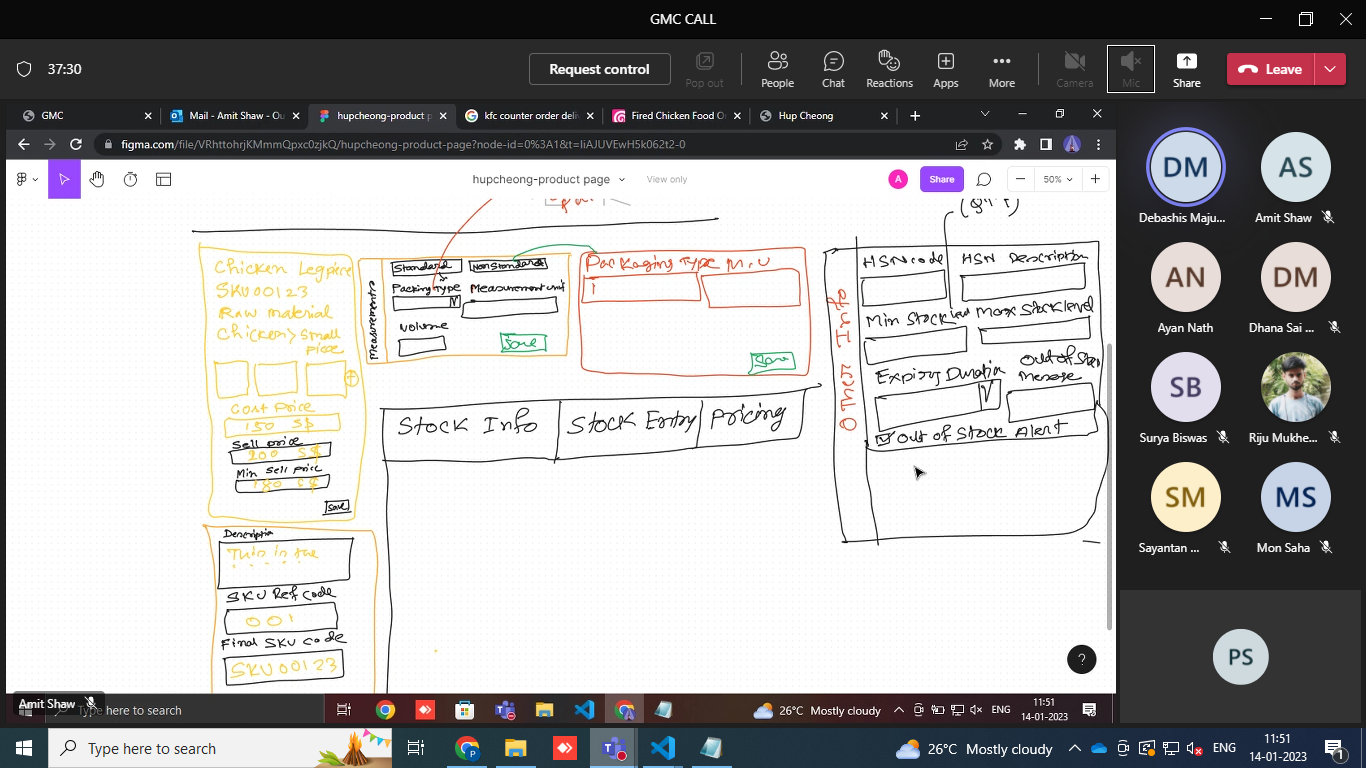Select the Figma hand tool
Screen dimensions: 1366x768
[97, 179]
